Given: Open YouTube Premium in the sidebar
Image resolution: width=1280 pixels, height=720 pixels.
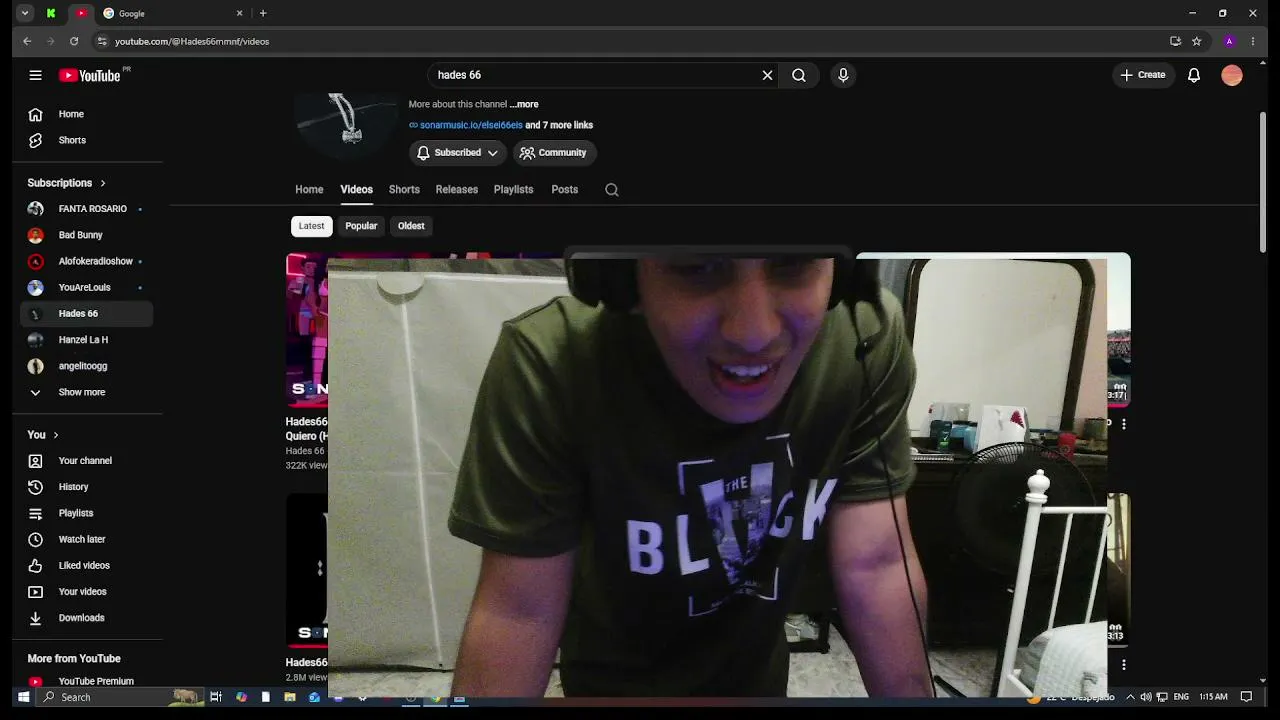Looking at the screenshot, I should pos(86,681).
